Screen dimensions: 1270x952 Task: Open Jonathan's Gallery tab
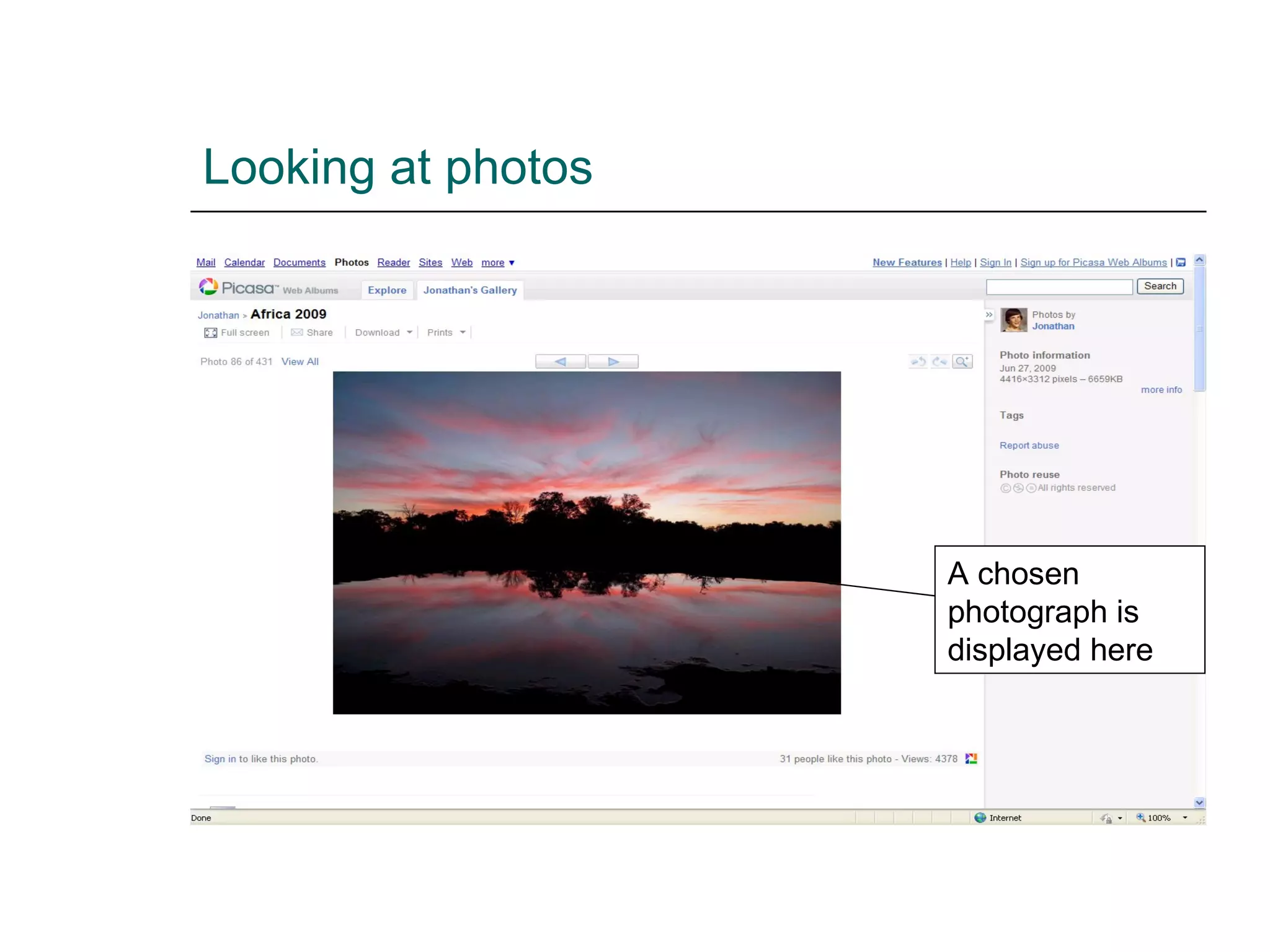point(470,290)
